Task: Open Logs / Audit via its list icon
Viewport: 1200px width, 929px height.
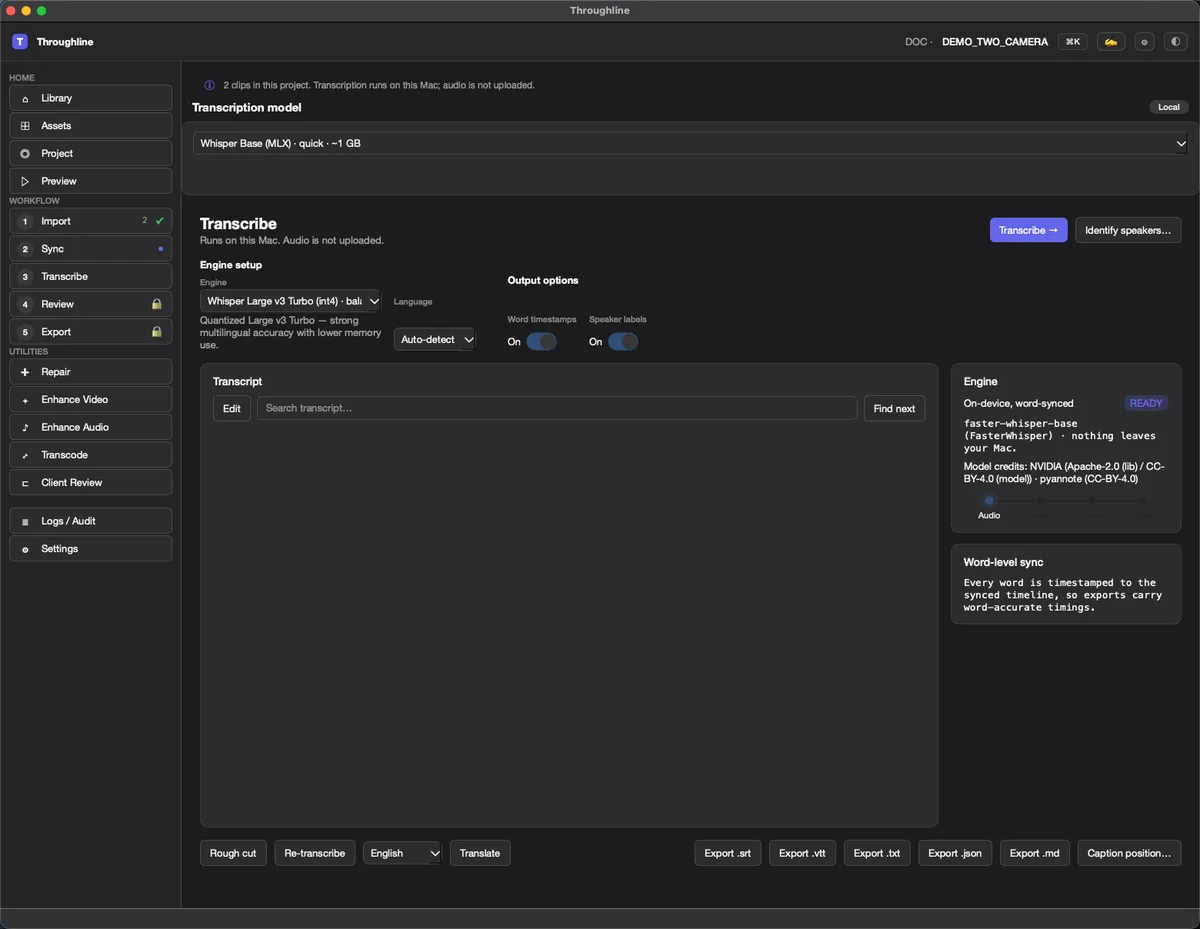Action: pos(25,521)
